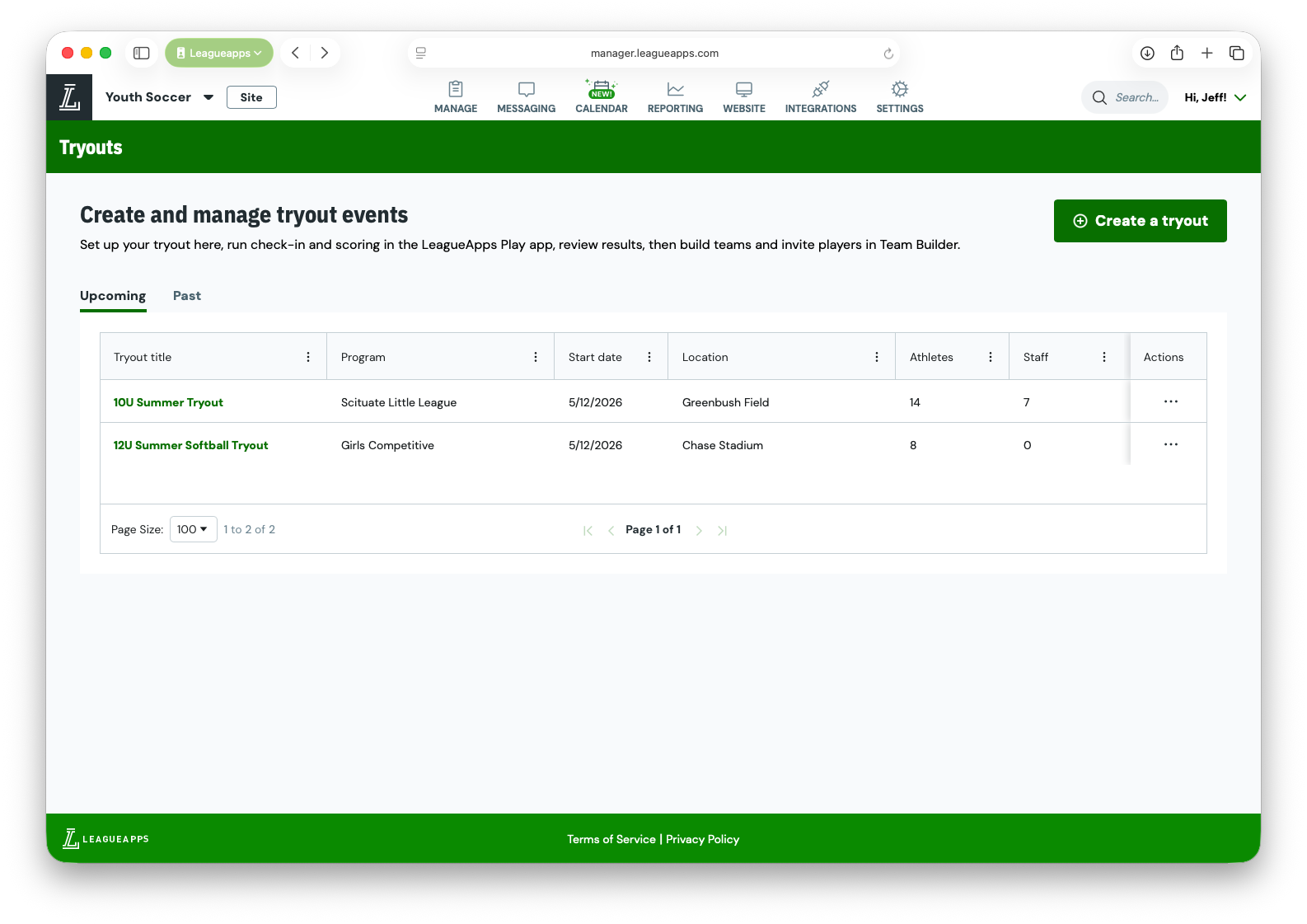This screenshot has height=924, width=1307.
Task: Open Athletes column menu
Action: click(991, 357)
